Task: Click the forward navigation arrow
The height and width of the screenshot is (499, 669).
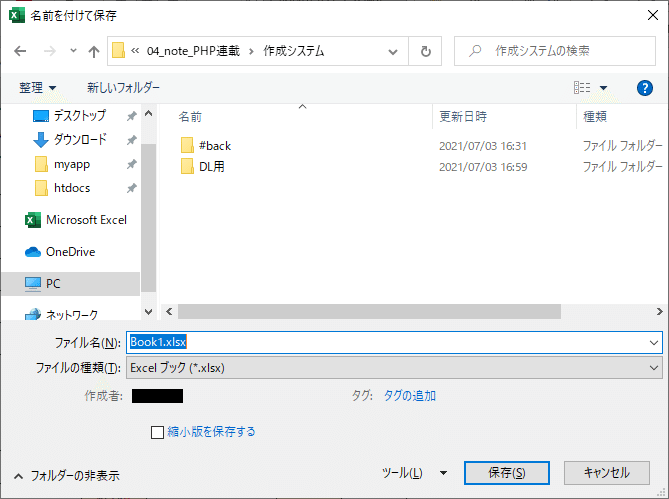Action: (x=50, y=52)
